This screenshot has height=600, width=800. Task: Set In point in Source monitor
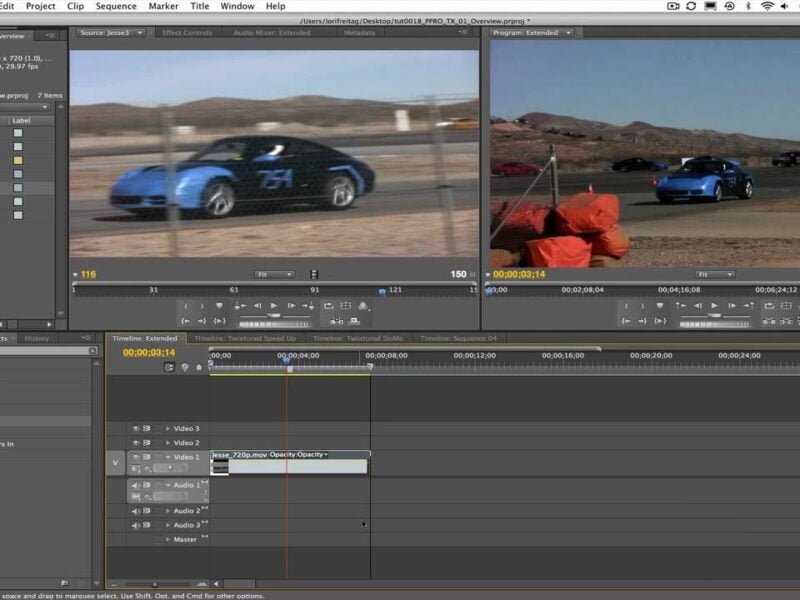[185, 306]
